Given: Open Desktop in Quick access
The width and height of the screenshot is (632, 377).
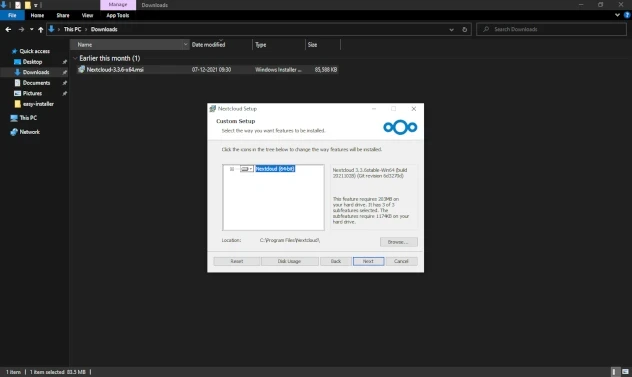Looking at the screenshot, I should 32,62.
